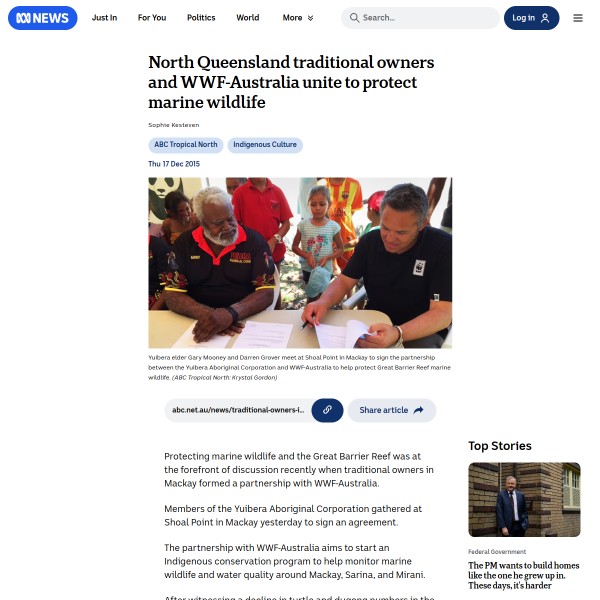Open the Just In menu item
The width and height of the screenshot is (600, 600).
point(104,18)
